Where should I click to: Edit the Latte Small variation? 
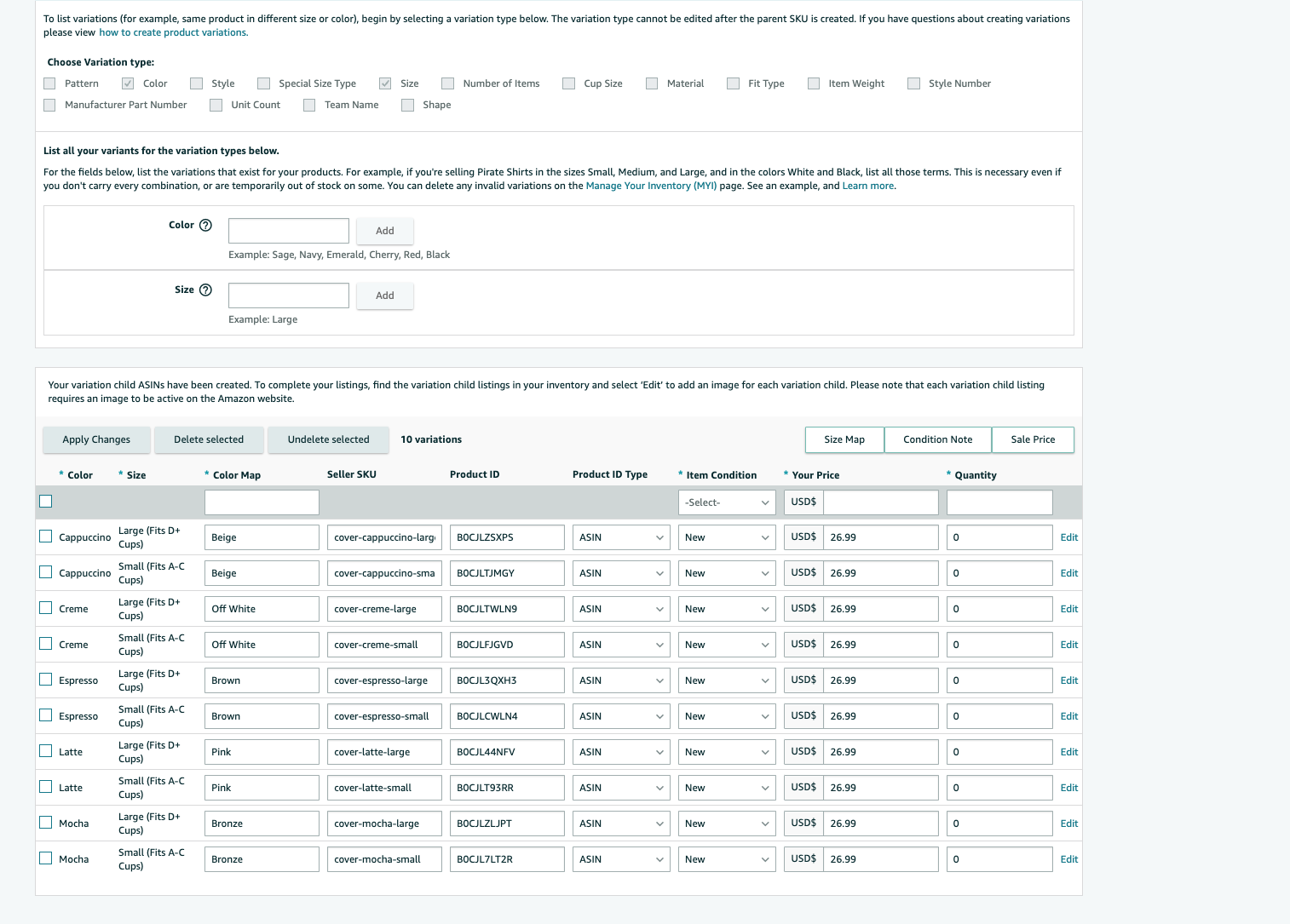click(x=1069, y=788)
